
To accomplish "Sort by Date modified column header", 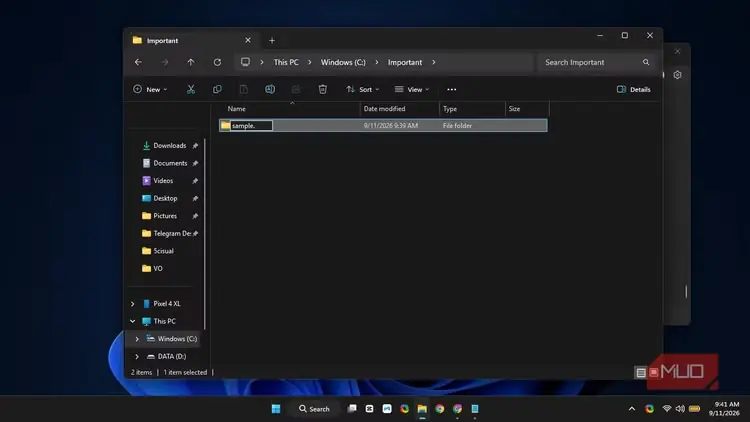I will pyautogui.click(x=384, y=109).
